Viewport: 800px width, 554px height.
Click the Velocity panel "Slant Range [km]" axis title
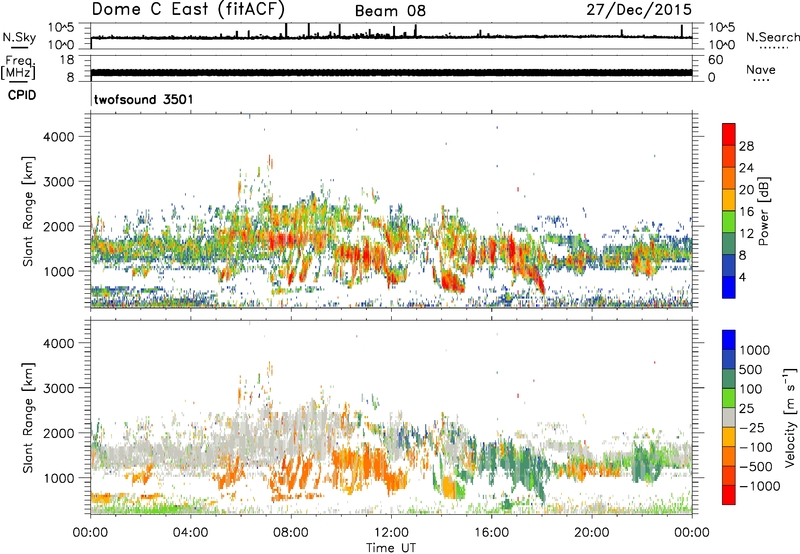pos(28,417)
